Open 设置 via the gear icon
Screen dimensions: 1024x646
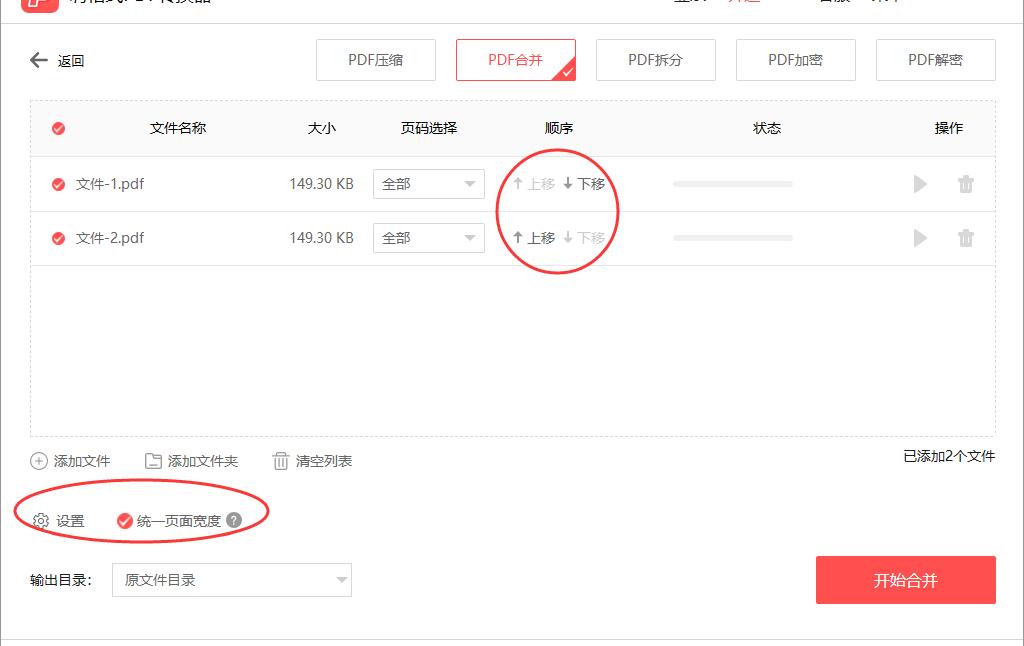pyautogui.click(x=40, y=521)
